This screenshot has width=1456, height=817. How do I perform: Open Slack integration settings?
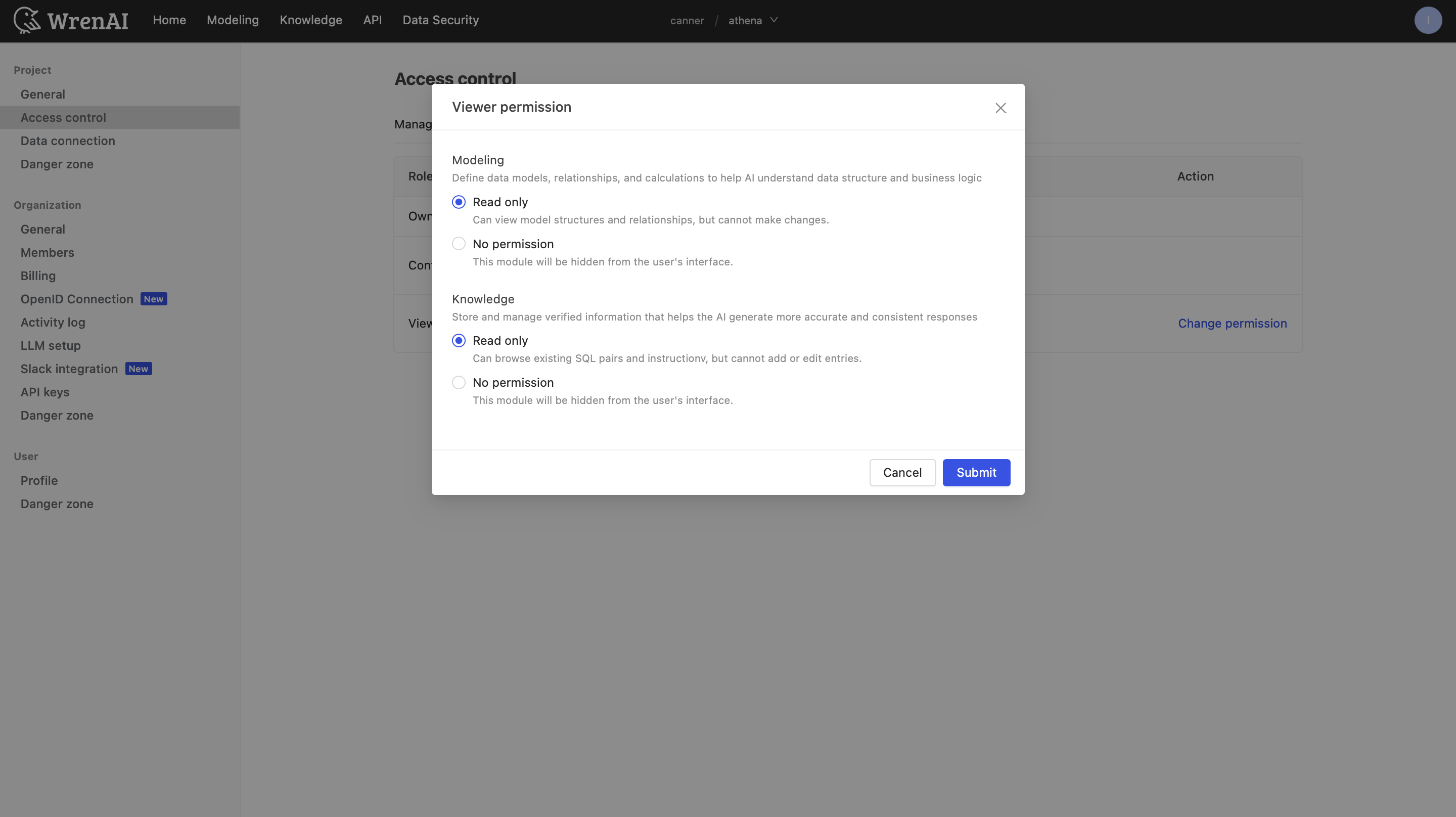click(70, 369)
